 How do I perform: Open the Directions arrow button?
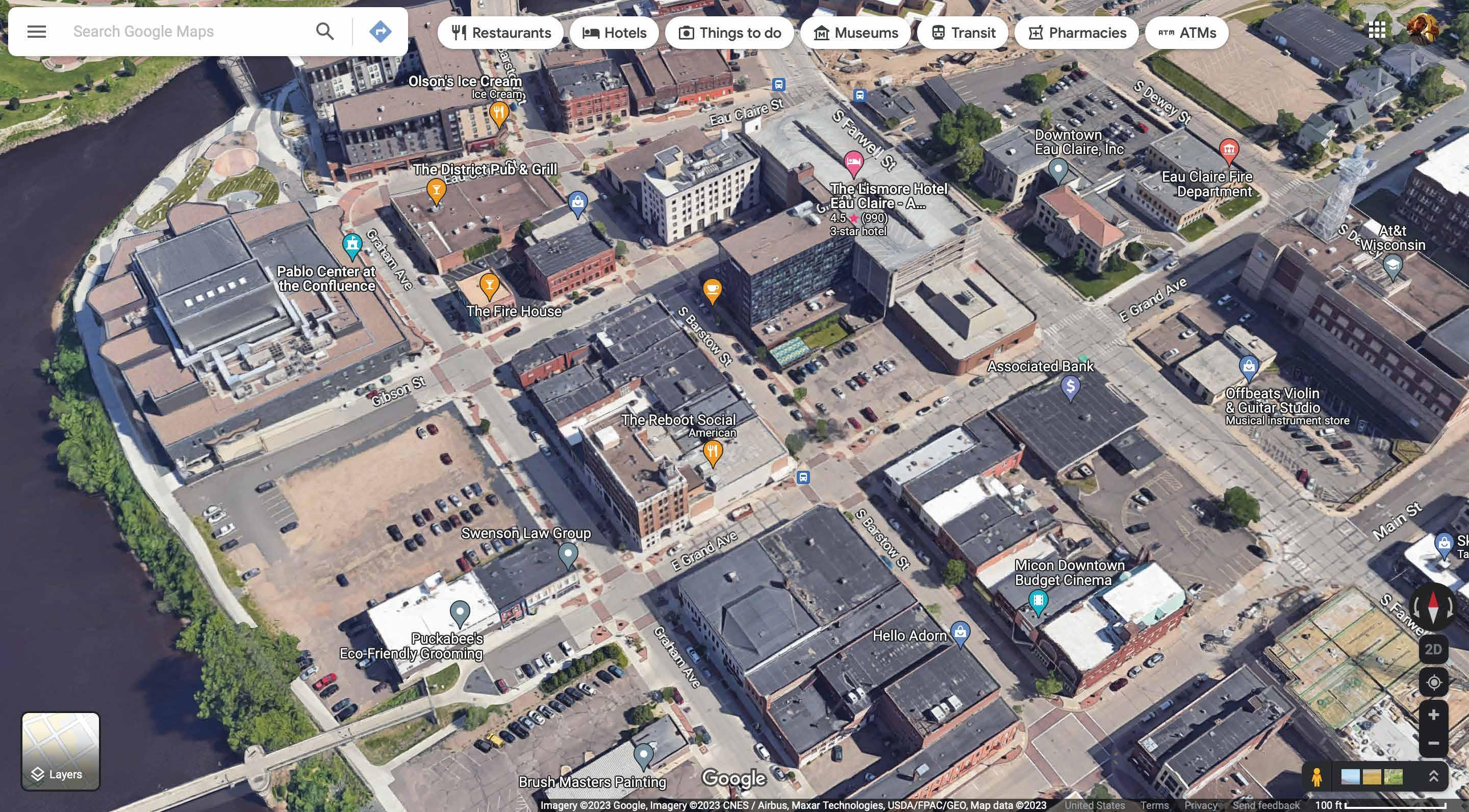point(380,31)
